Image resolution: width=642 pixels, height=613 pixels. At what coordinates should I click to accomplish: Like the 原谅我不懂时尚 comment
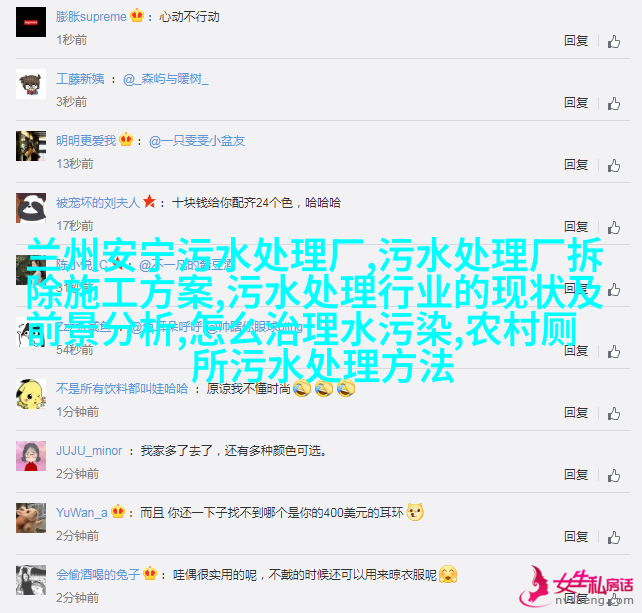(x=613, y=414)
